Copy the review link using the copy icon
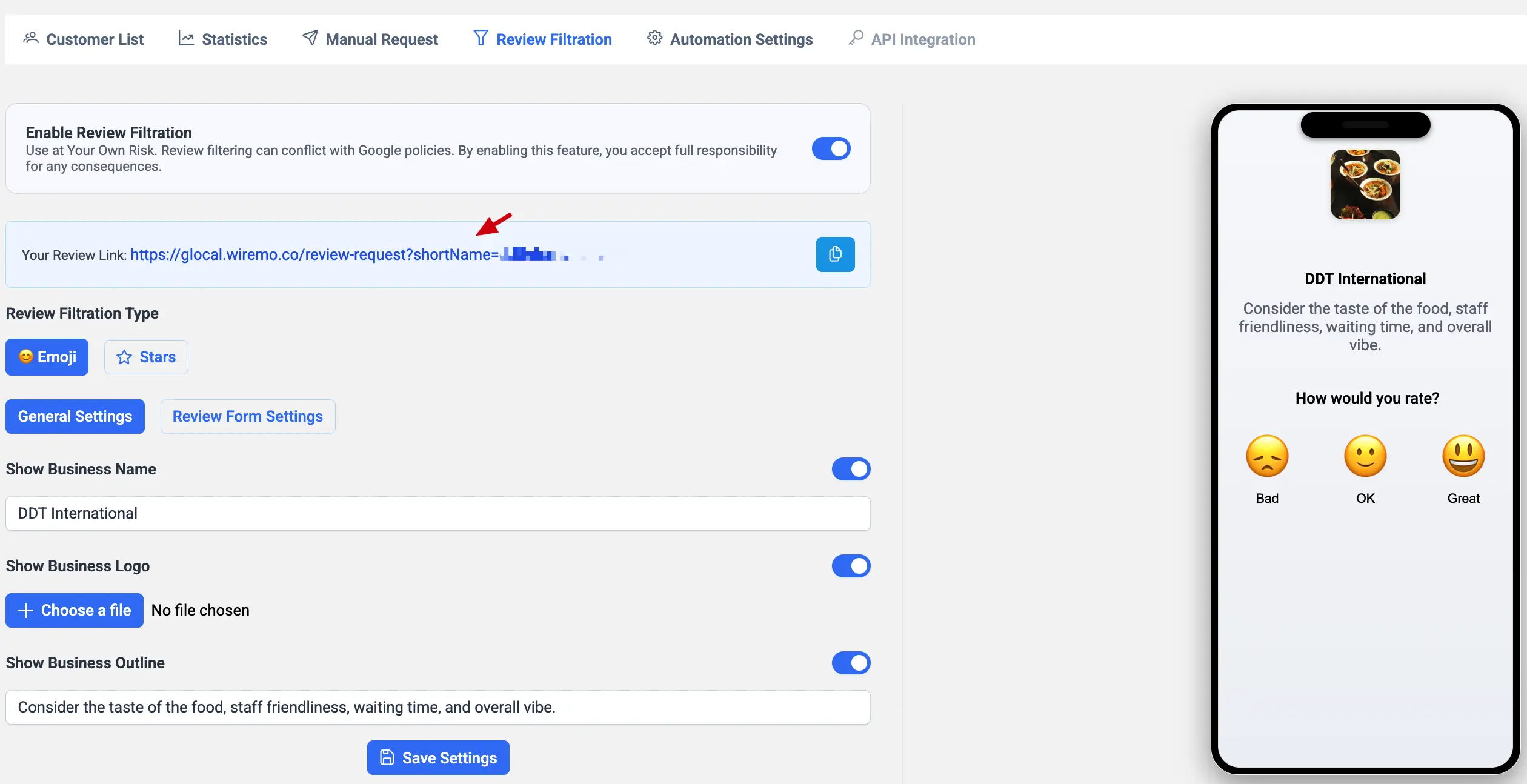The width and height of the screenshot is (1527, 784). 835,254
